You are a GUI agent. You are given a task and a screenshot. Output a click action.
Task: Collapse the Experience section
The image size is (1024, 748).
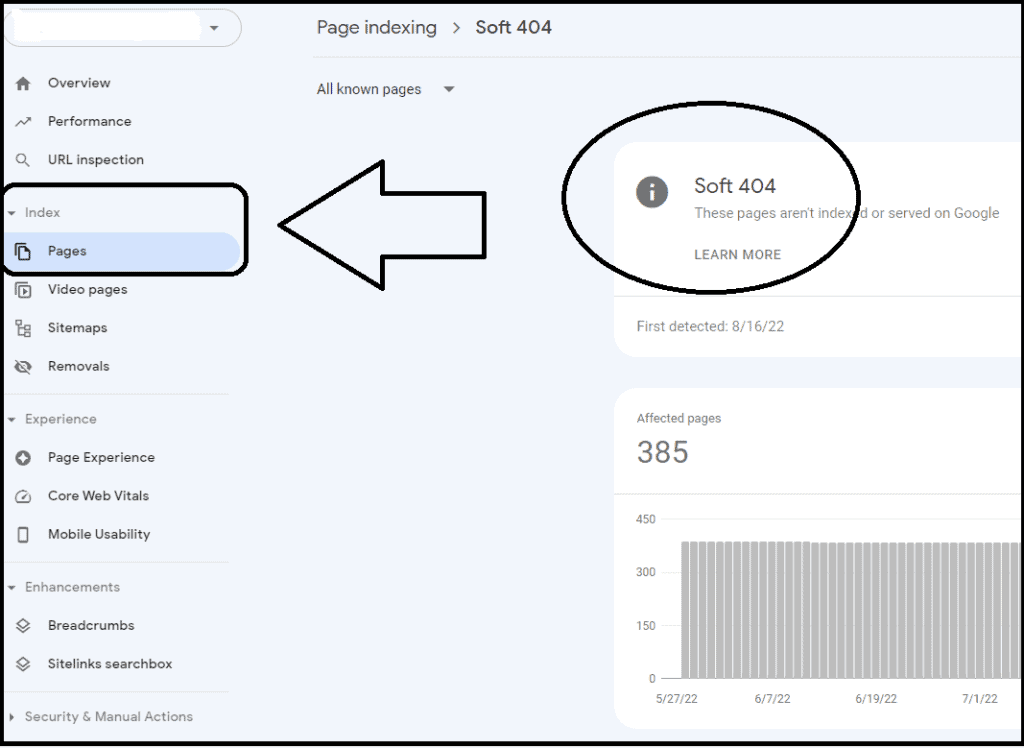click(x=12, y=420)
